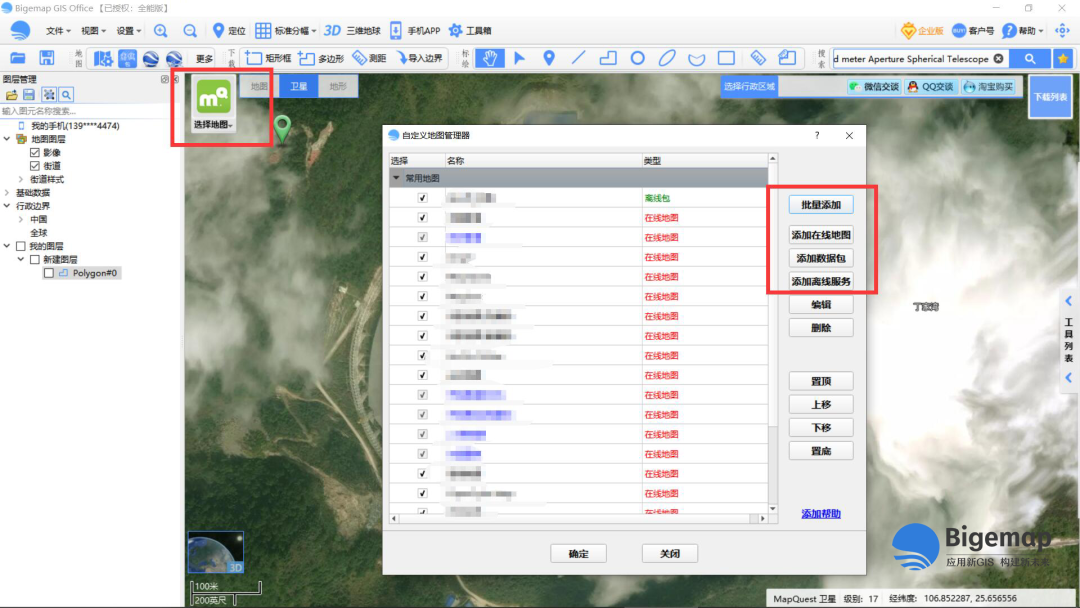The width and height of the screenshot is (1080, 608).
Task: Expand the 街道样式 tree node
Action: coord(21,179)
